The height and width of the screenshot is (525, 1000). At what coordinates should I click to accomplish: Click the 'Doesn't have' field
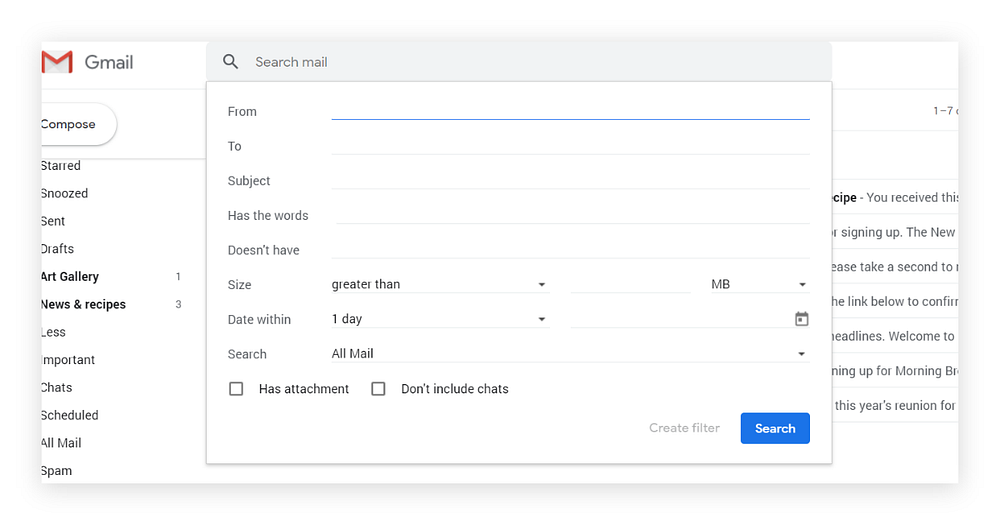570,250
